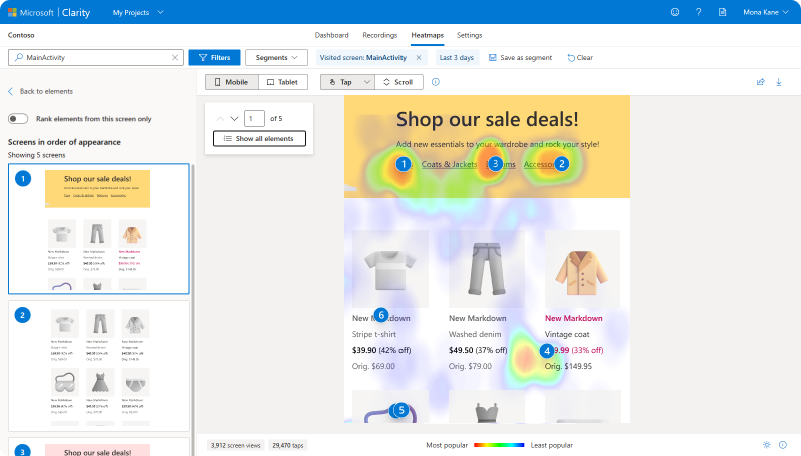Go to the previous element using up arrow
801x456 pixels.
click(221, 118)
